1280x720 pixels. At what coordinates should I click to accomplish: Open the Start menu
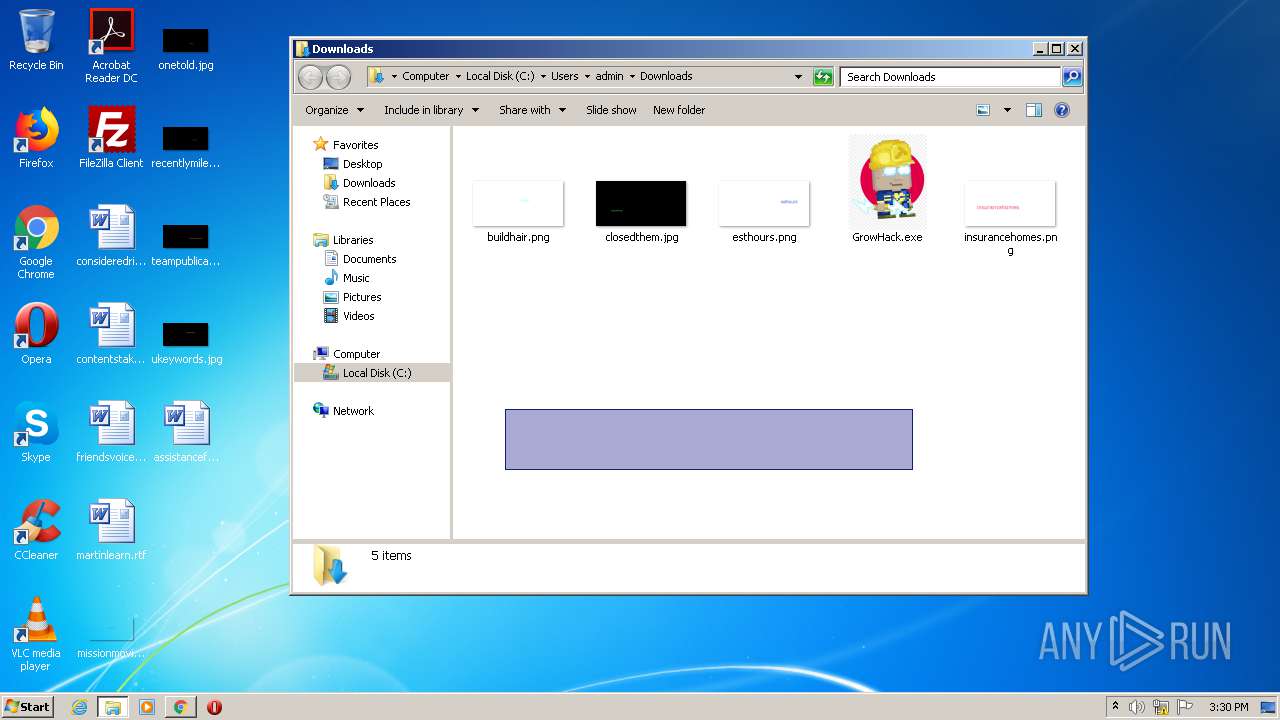[x=27, y=707]
